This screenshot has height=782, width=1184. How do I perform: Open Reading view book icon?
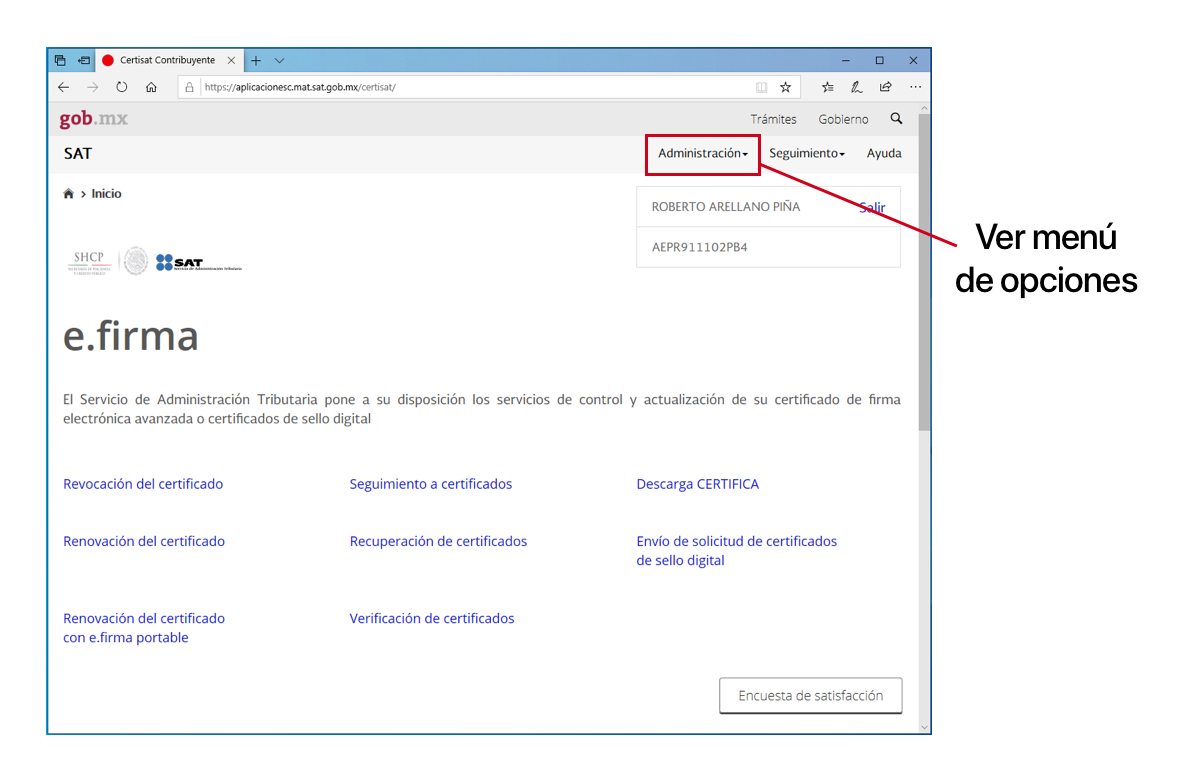pyautogui.click(x=761, y=88)
